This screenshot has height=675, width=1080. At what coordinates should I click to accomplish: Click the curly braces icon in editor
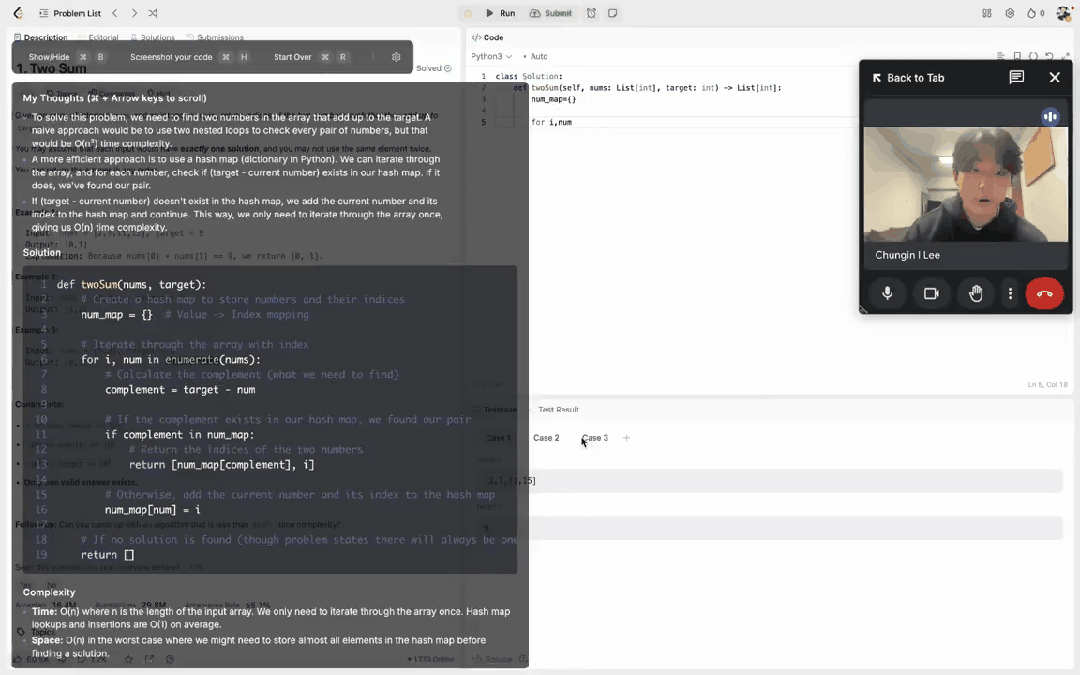[x=1033, y=56]
